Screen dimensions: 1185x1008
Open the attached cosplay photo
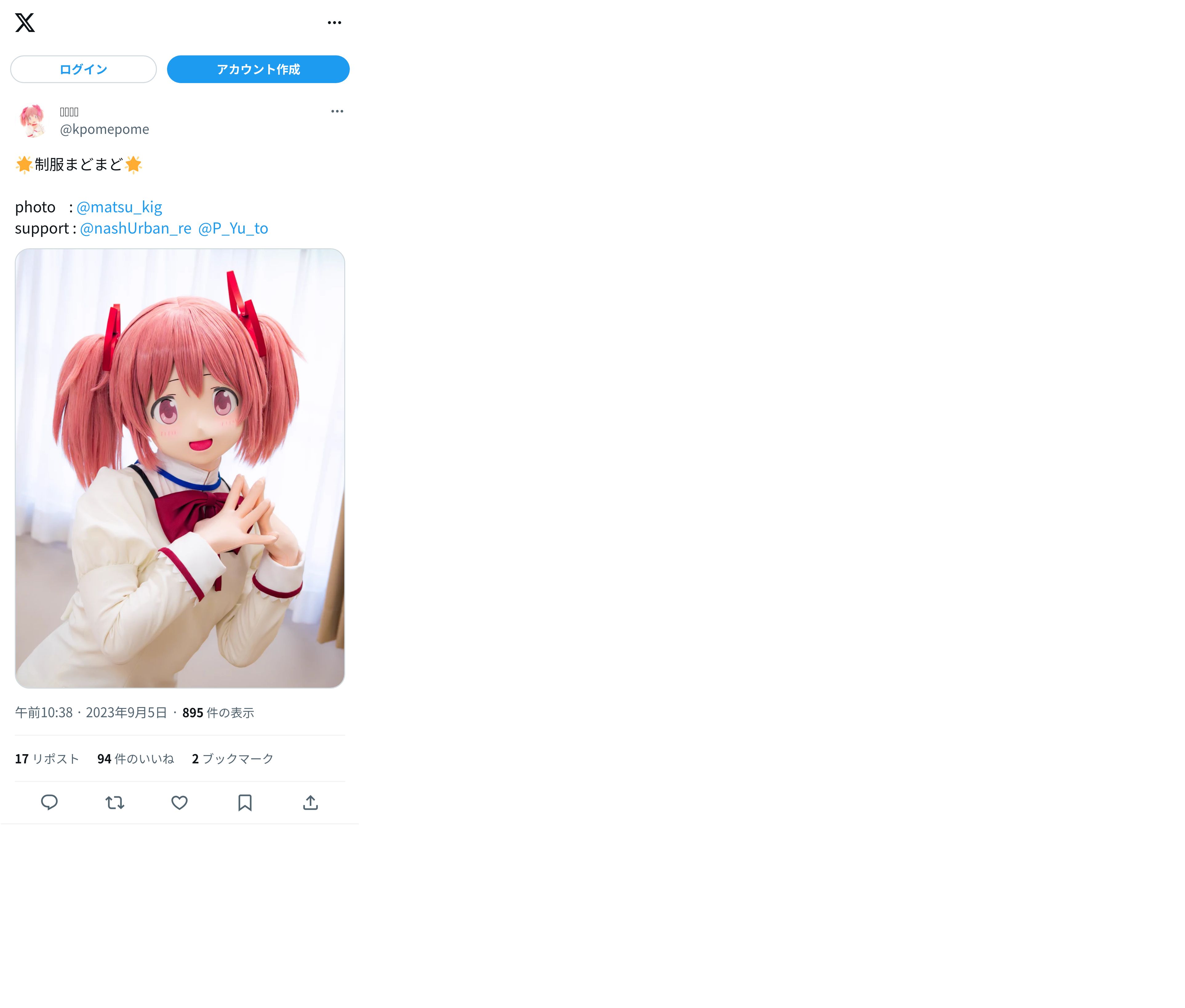pyautogui.click(x=180, y=468)
